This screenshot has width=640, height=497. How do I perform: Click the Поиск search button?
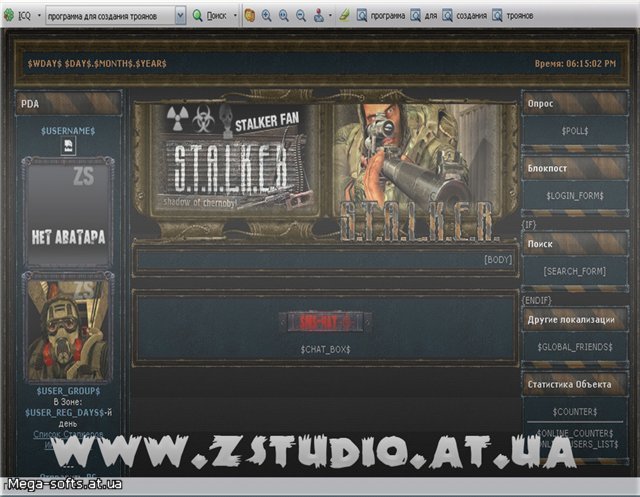(209, 16)
